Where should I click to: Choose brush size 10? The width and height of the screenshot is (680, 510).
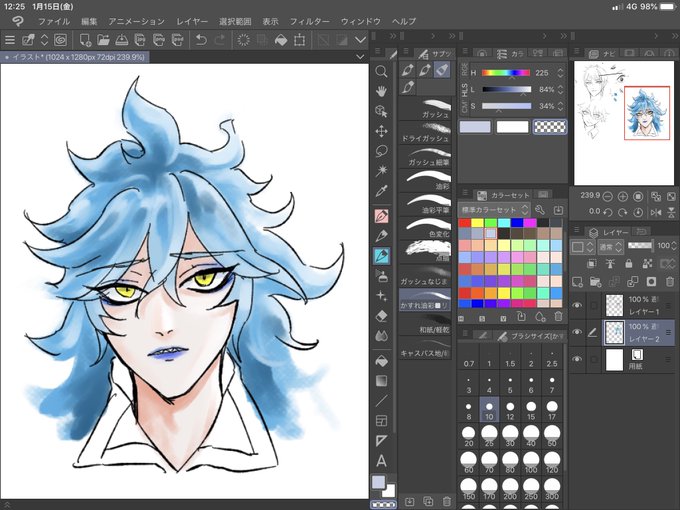[x=489, y=411]
